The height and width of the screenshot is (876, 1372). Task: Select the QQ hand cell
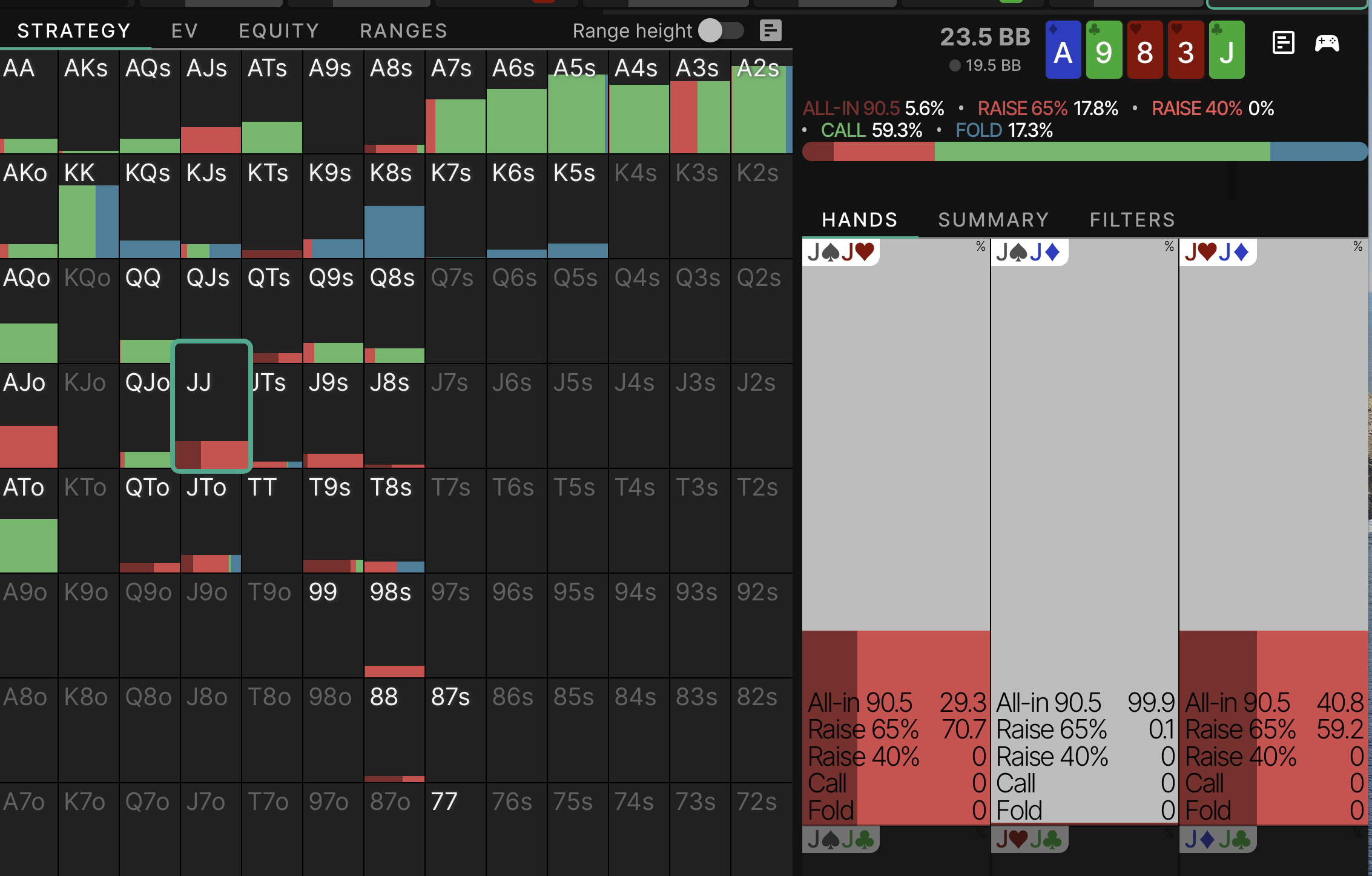(150, 311)
